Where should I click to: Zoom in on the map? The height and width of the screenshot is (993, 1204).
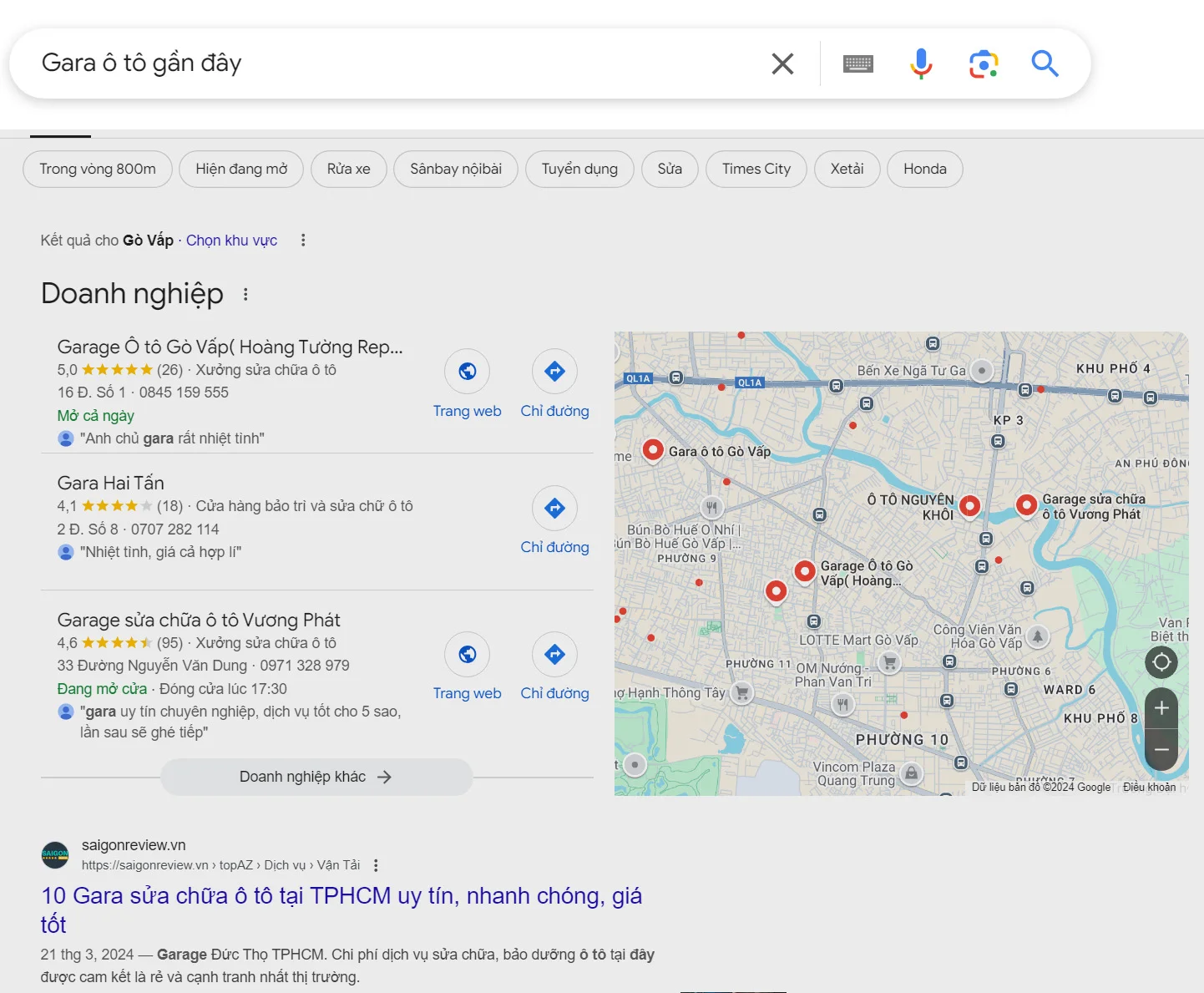pyautogui.click(x=1161, y=708)
